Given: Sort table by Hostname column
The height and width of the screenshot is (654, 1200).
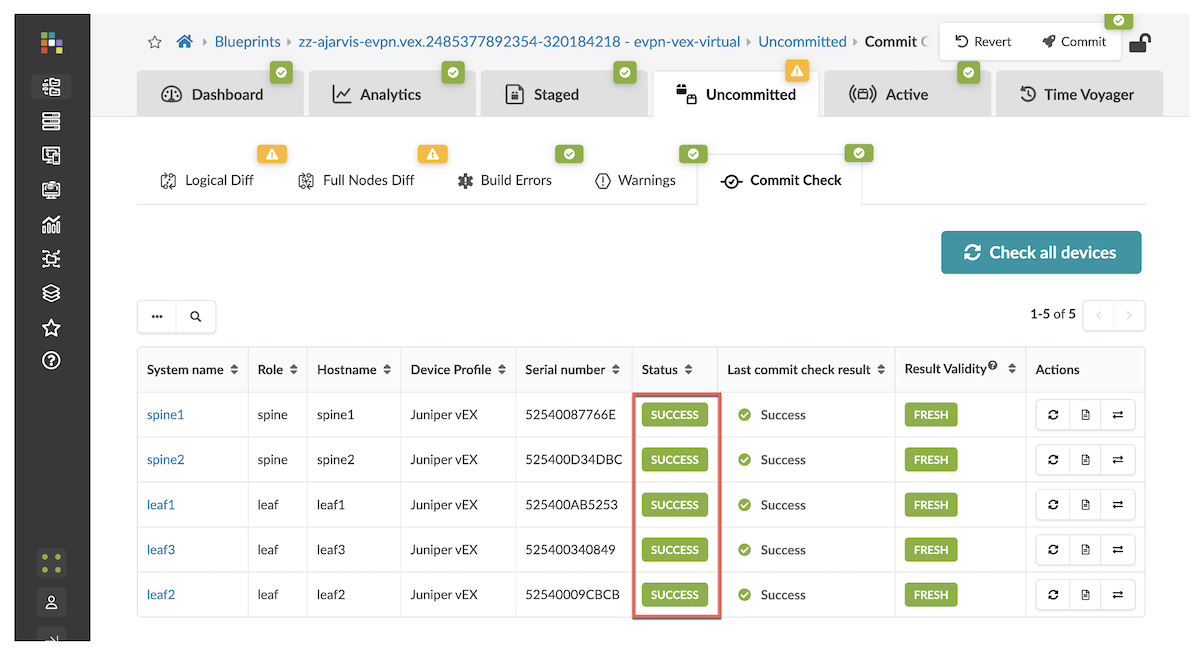Looking at the screenshot, I should click(x=354, y=369).
